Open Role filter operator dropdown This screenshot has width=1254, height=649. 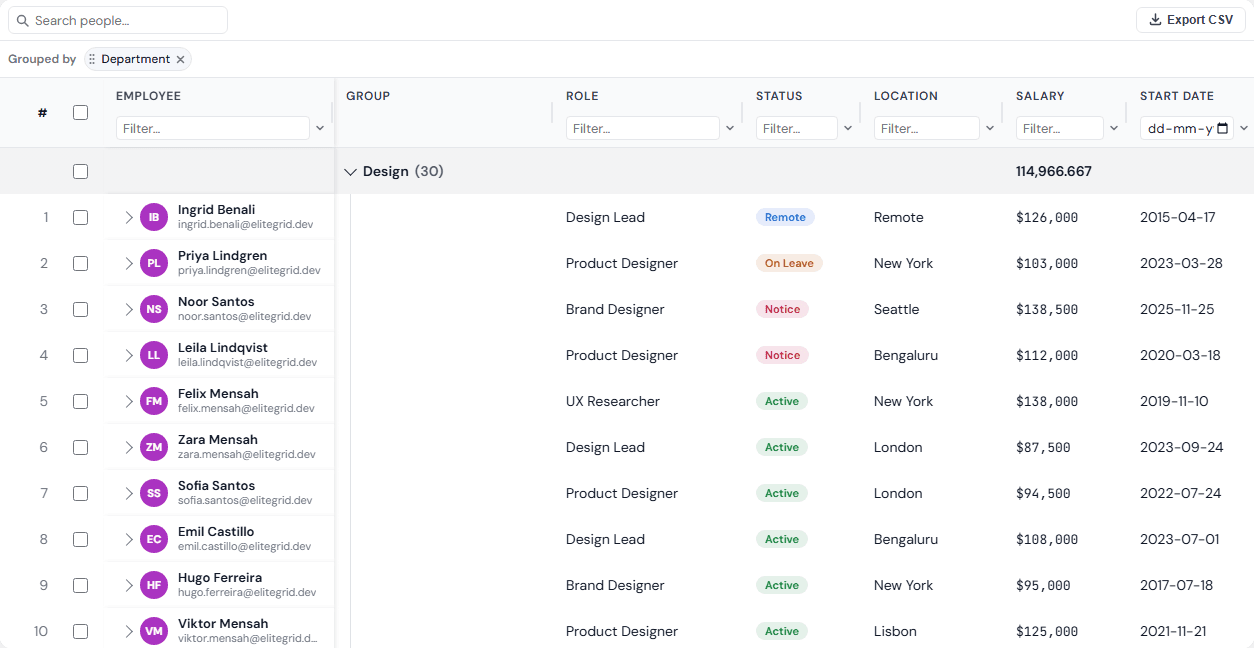[730, 128]
